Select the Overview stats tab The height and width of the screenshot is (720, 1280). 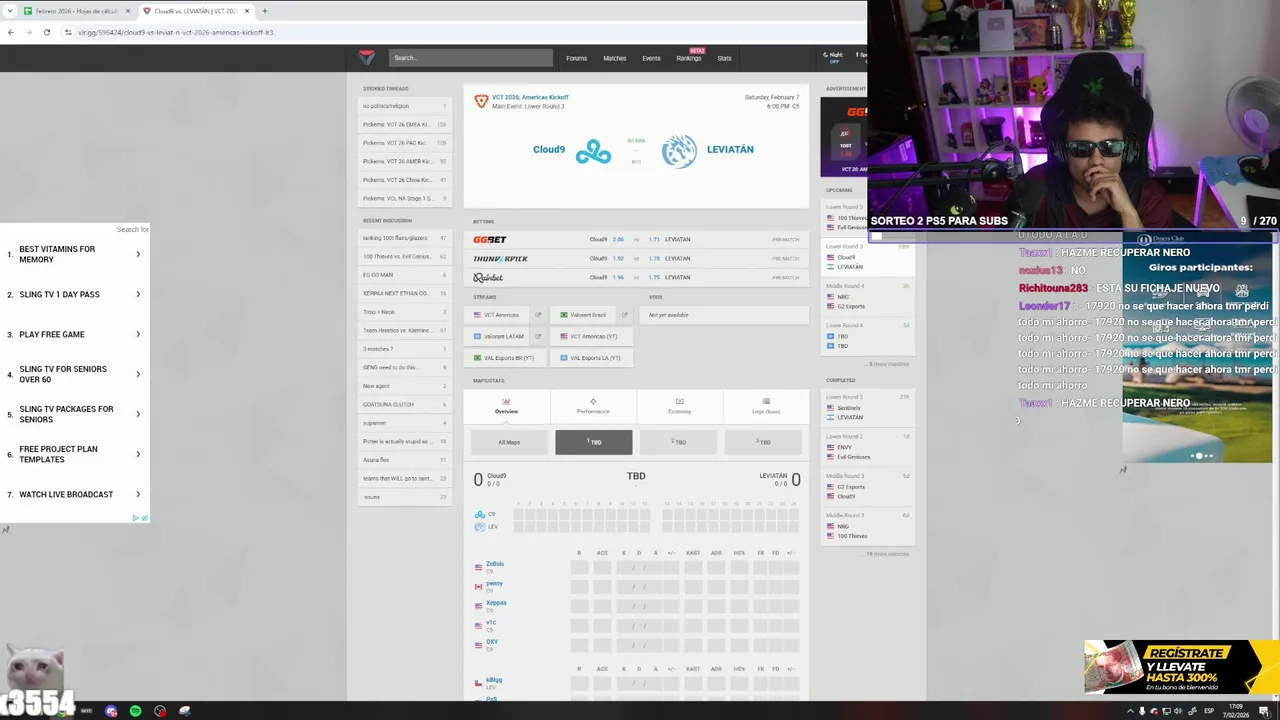click(x=506, y=406)
